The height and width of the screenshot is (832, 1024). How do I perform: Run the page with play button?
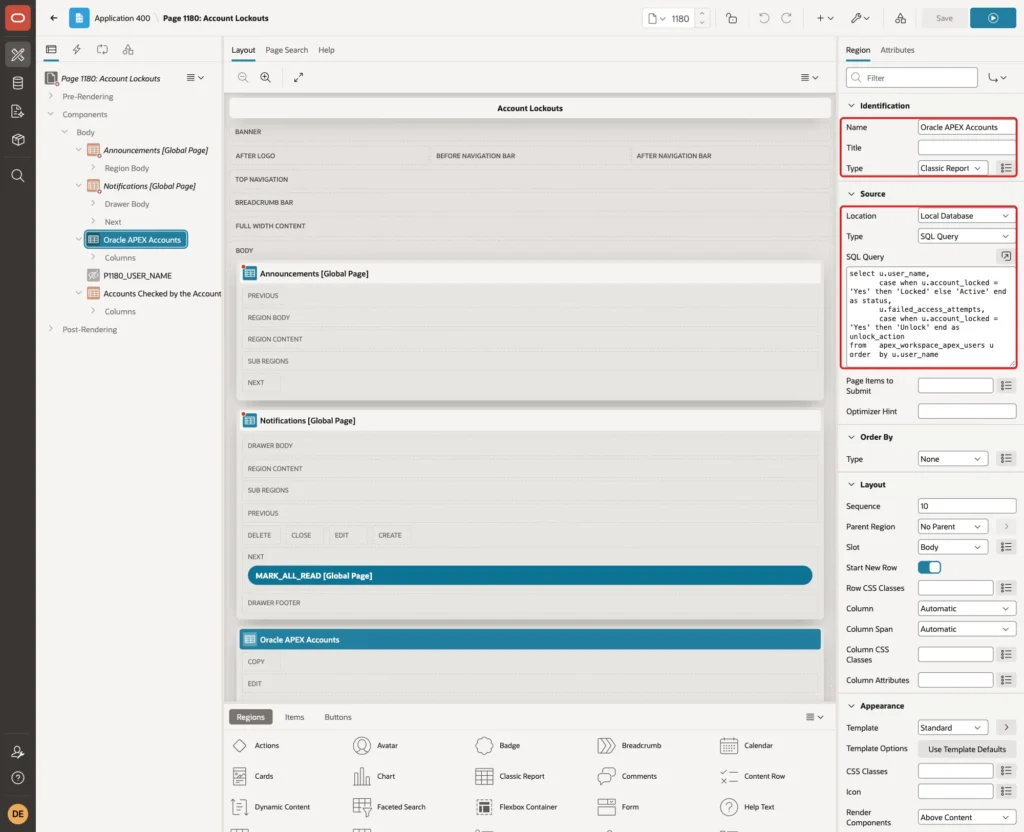click(x=993, y=18)
